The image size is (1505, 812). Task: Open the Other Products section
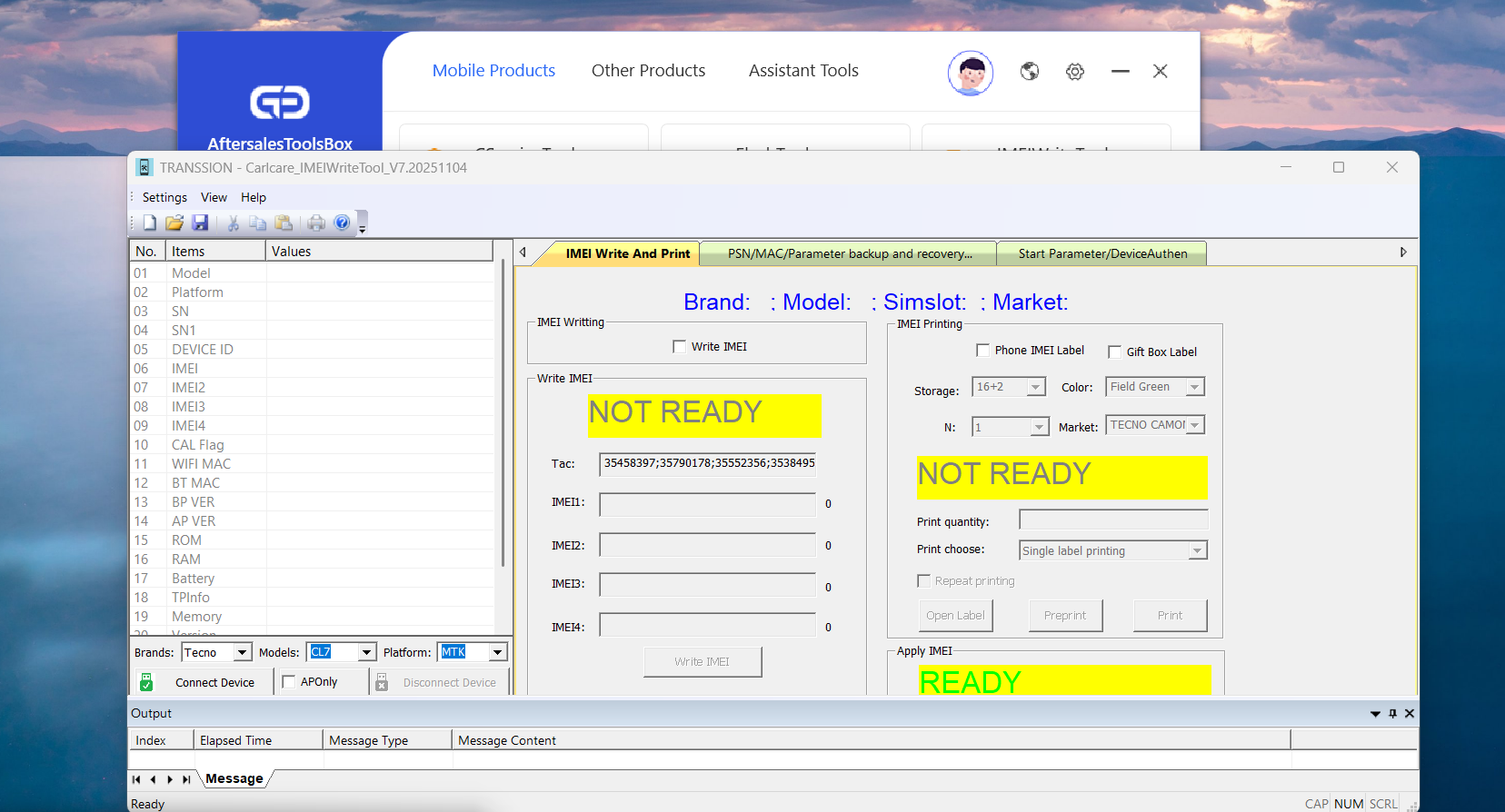[x=648, y=71]
